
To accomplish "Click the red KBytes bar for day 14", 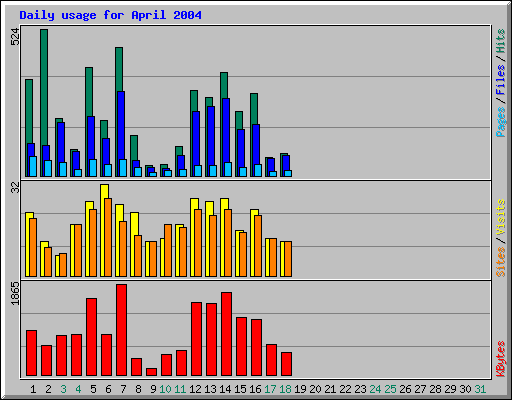I will tap(226, 334).
